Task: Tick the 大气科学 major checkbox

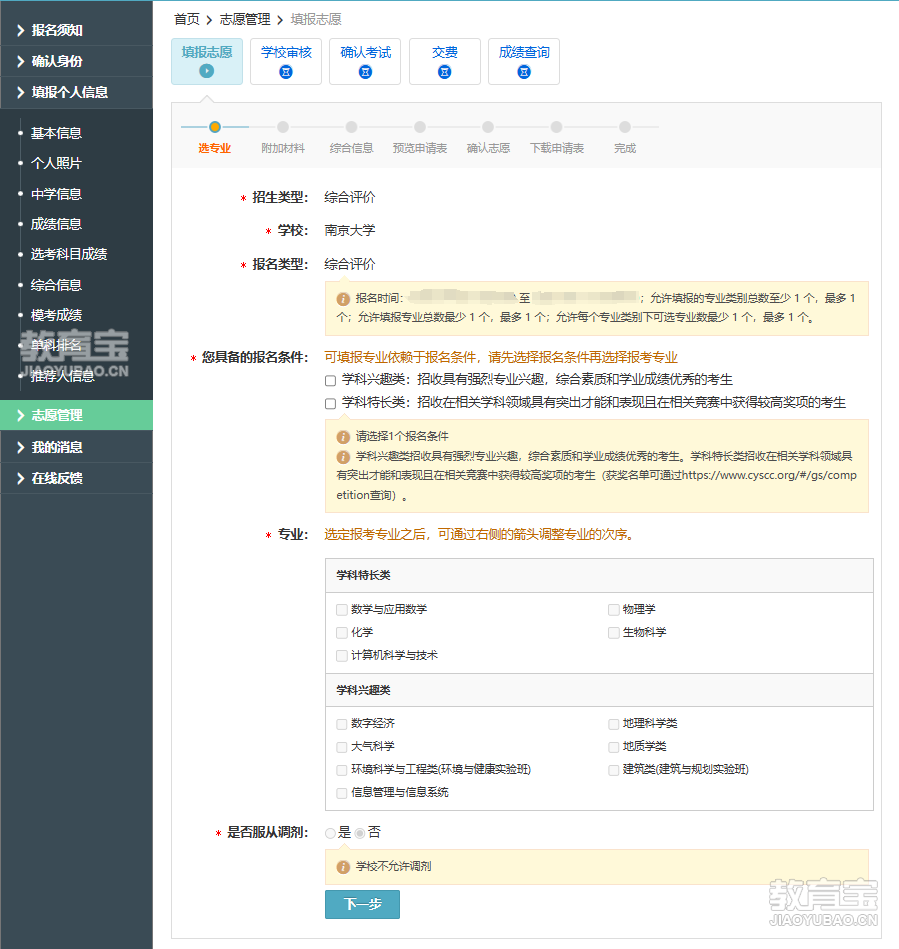Action: [342, 747]
